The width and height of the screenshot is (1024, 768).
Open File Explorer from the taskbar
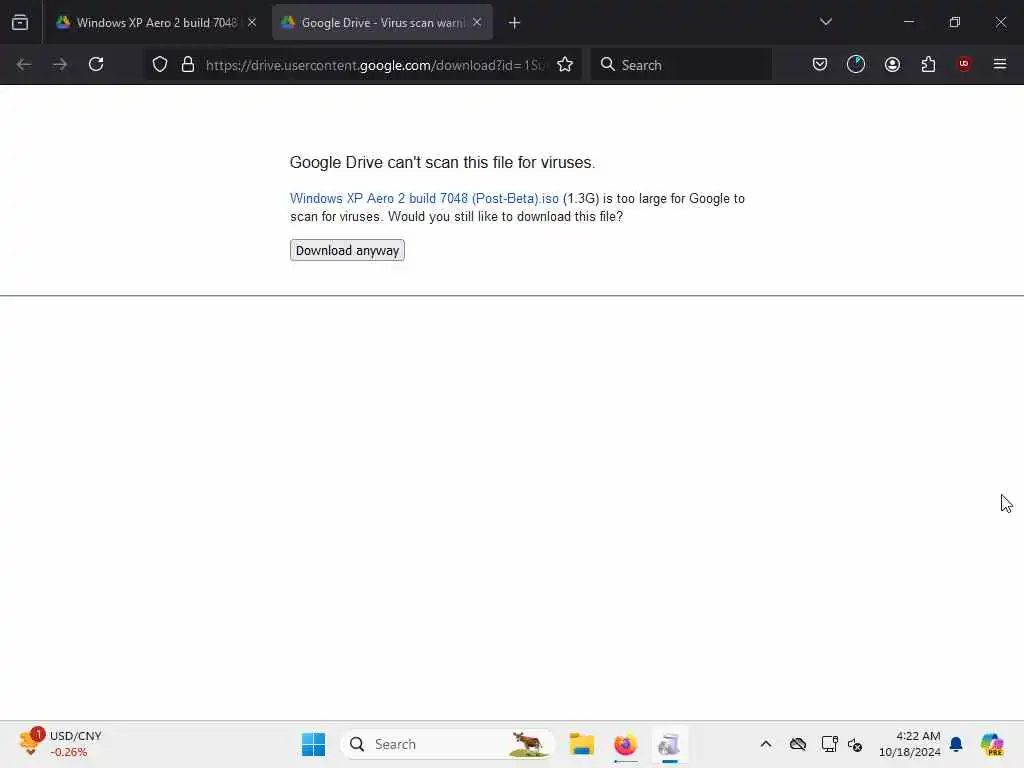click(581, 744)
